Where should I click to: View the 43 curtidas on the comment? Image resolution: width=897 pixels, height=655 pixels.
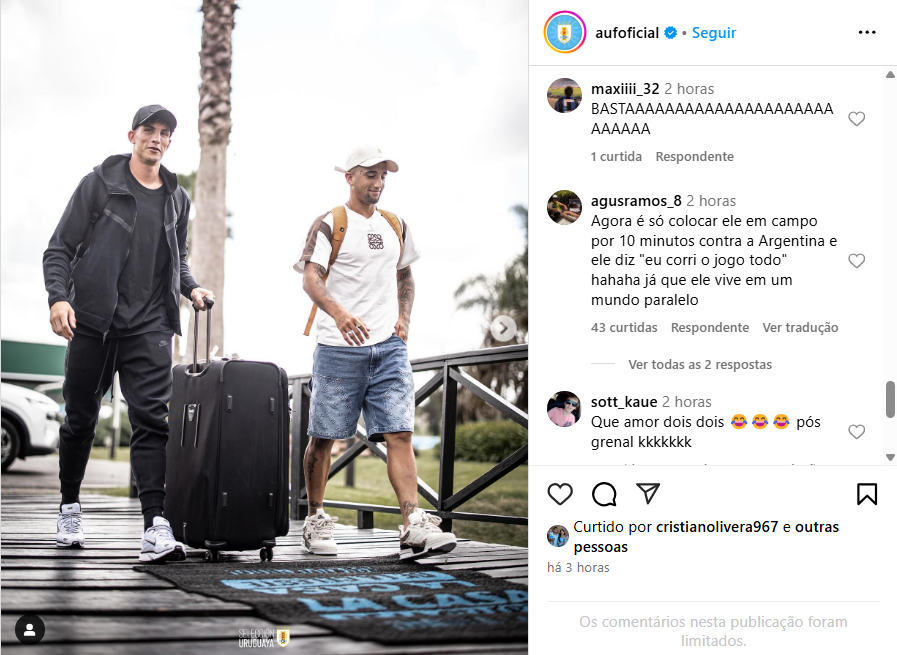pos(624,327)
